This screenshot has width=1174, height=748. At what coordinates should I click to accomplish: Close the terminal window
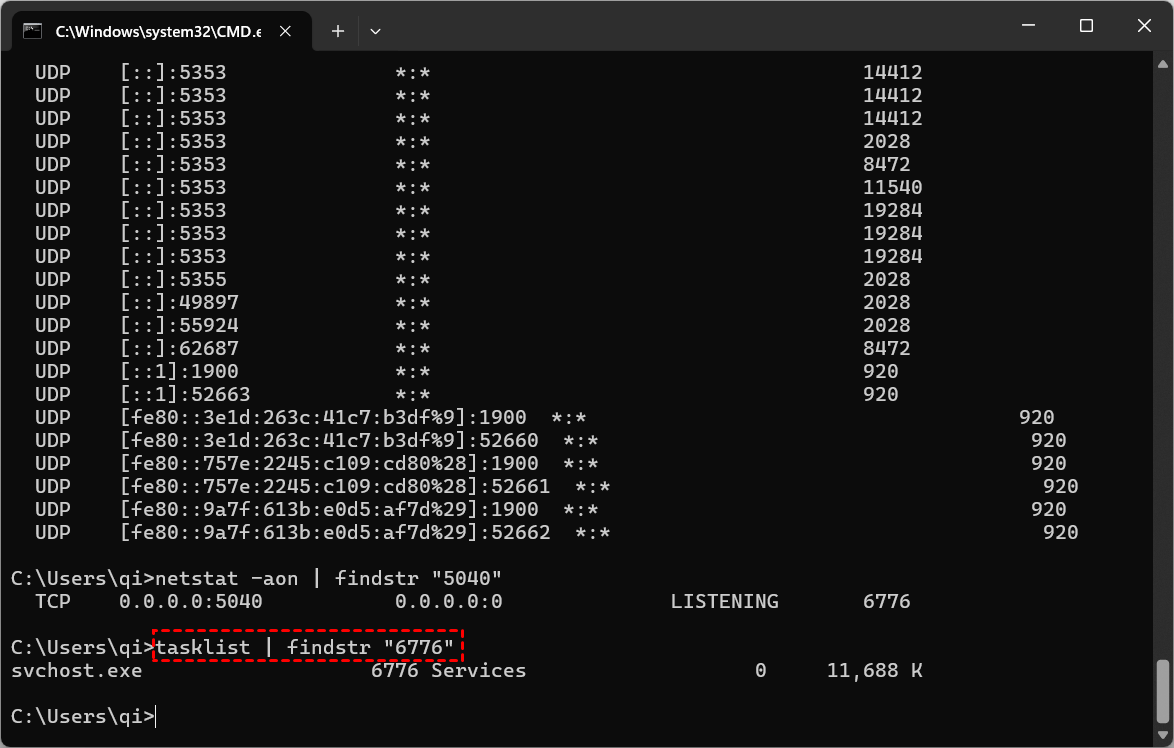tap(1144, 25)
